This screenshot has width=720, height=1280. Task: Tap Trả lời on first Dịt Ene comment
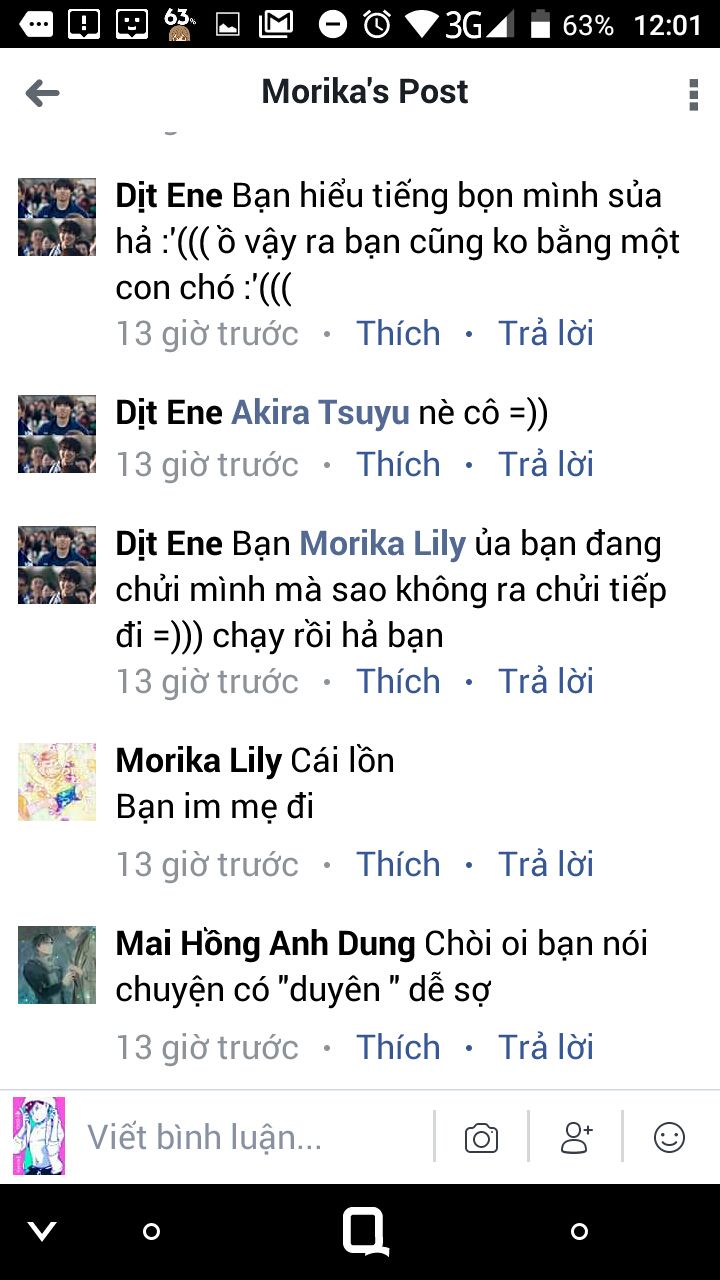pos(546,333)
